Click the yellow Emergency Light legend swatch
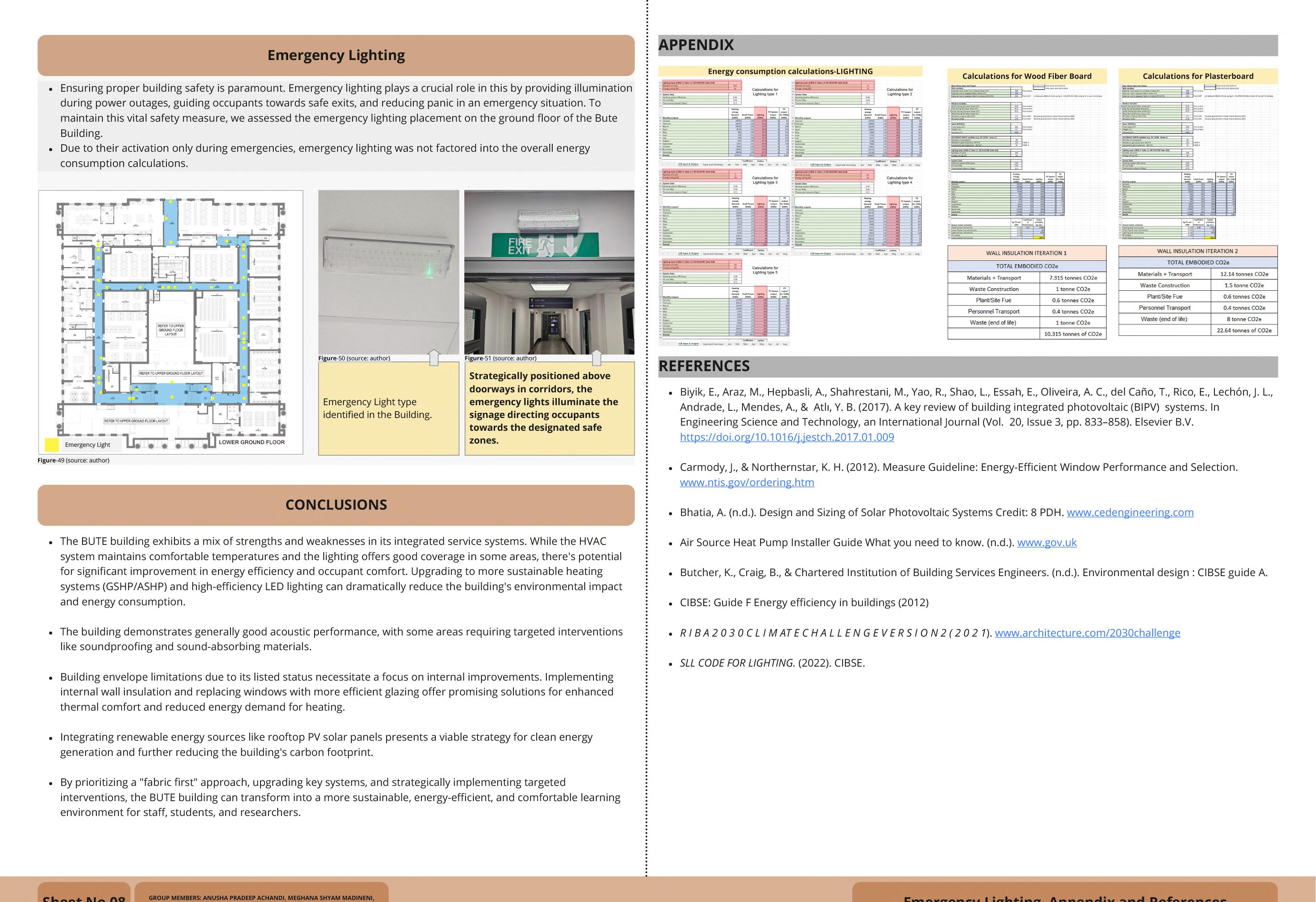 click(x=52, y=445)
